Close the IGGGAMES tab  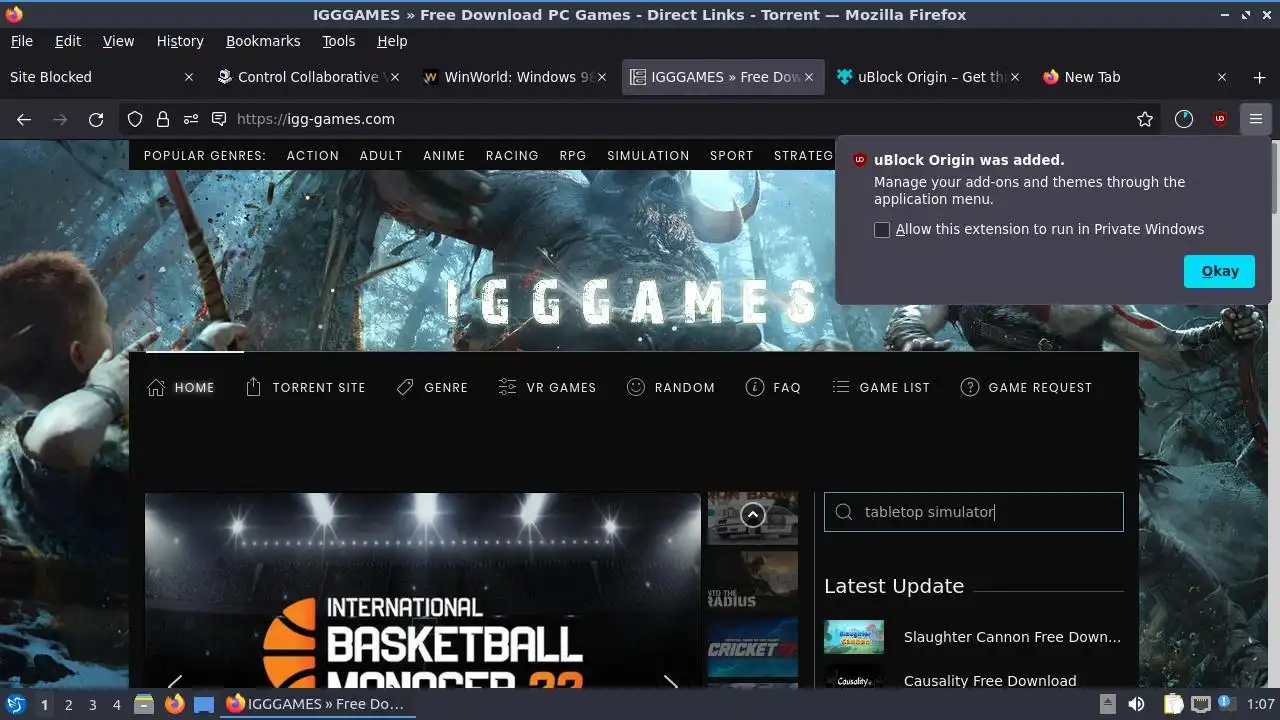(x=809, y=77)
